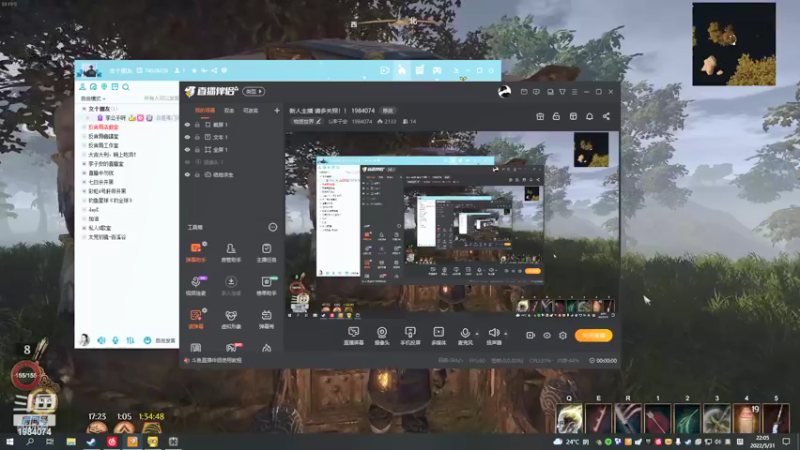Toggle the preview eye icon beside the settings gear
This screenshot has width=800, height=450.
(547, 335)
